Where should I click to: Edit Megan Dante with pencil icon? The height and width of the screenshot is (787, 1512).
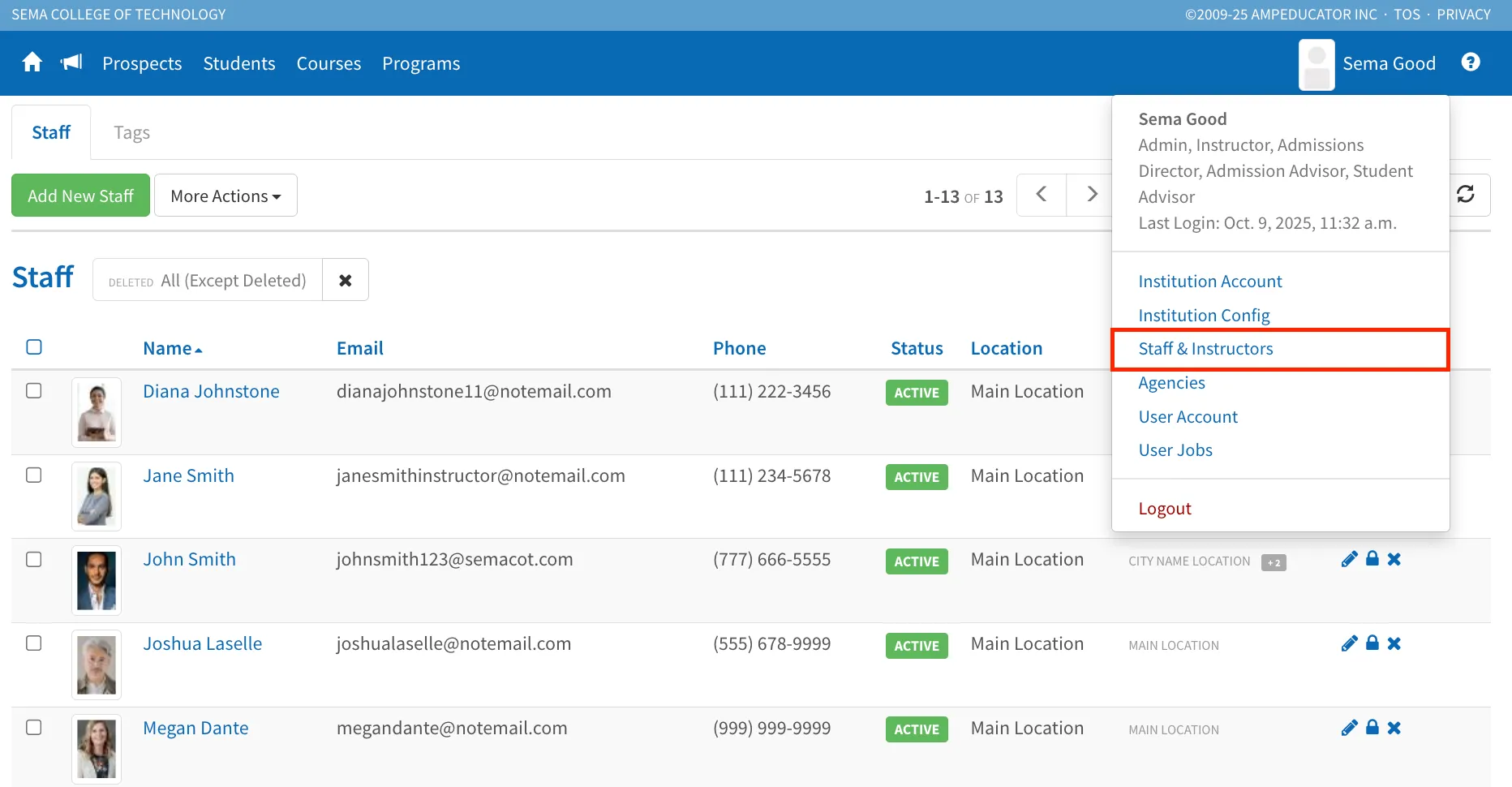coord(1349,728)
